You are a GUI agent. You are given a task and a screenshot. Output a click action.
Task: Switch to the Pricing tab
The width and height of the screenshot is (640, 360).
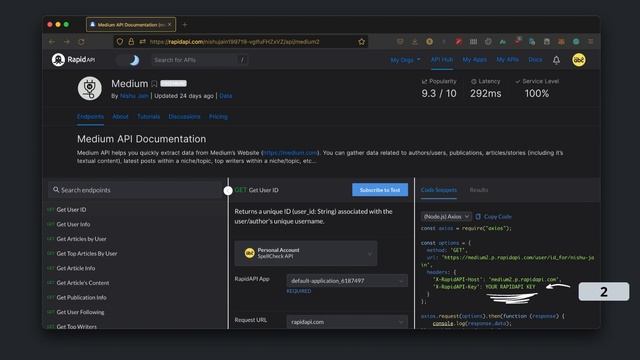(x=218, y=117)
